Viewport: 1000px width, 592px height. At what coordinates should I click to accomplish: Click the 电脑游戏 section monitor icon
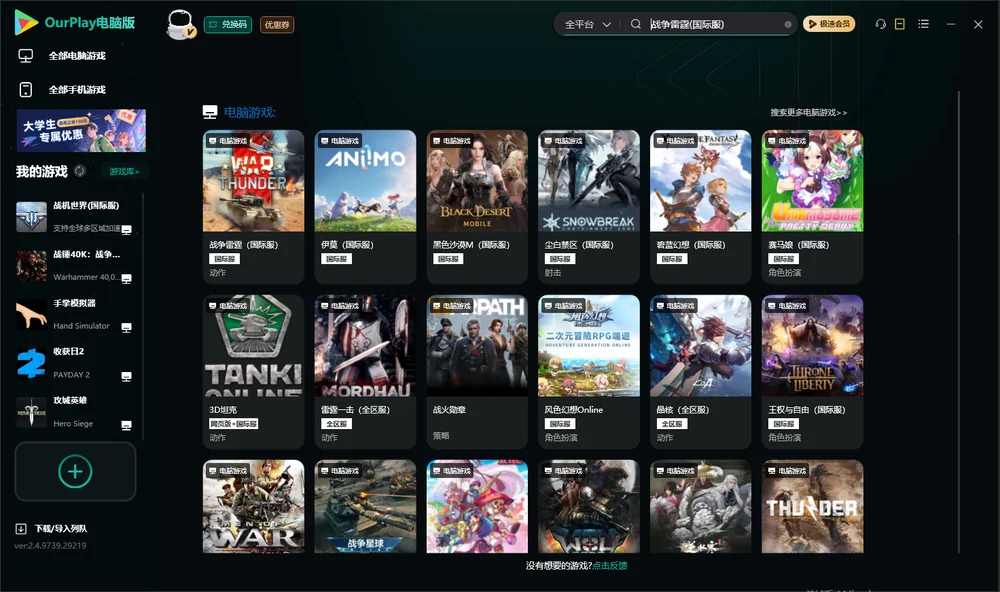(x=210, y=112)
